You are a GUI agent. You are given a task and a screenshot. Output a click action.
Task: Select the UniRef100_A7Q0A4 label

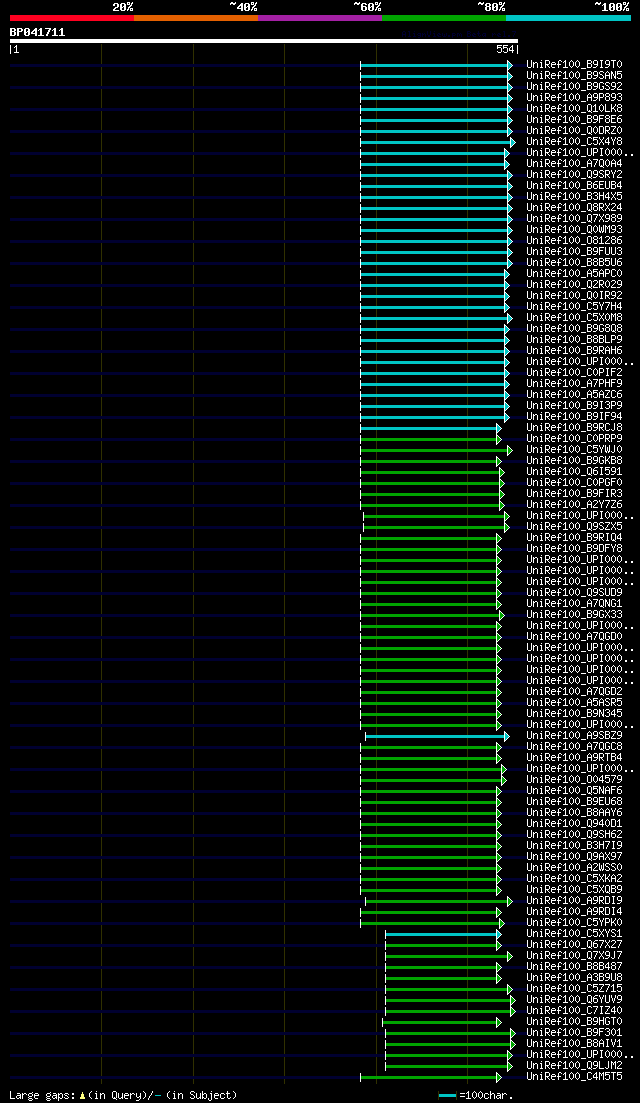[574, 163]
